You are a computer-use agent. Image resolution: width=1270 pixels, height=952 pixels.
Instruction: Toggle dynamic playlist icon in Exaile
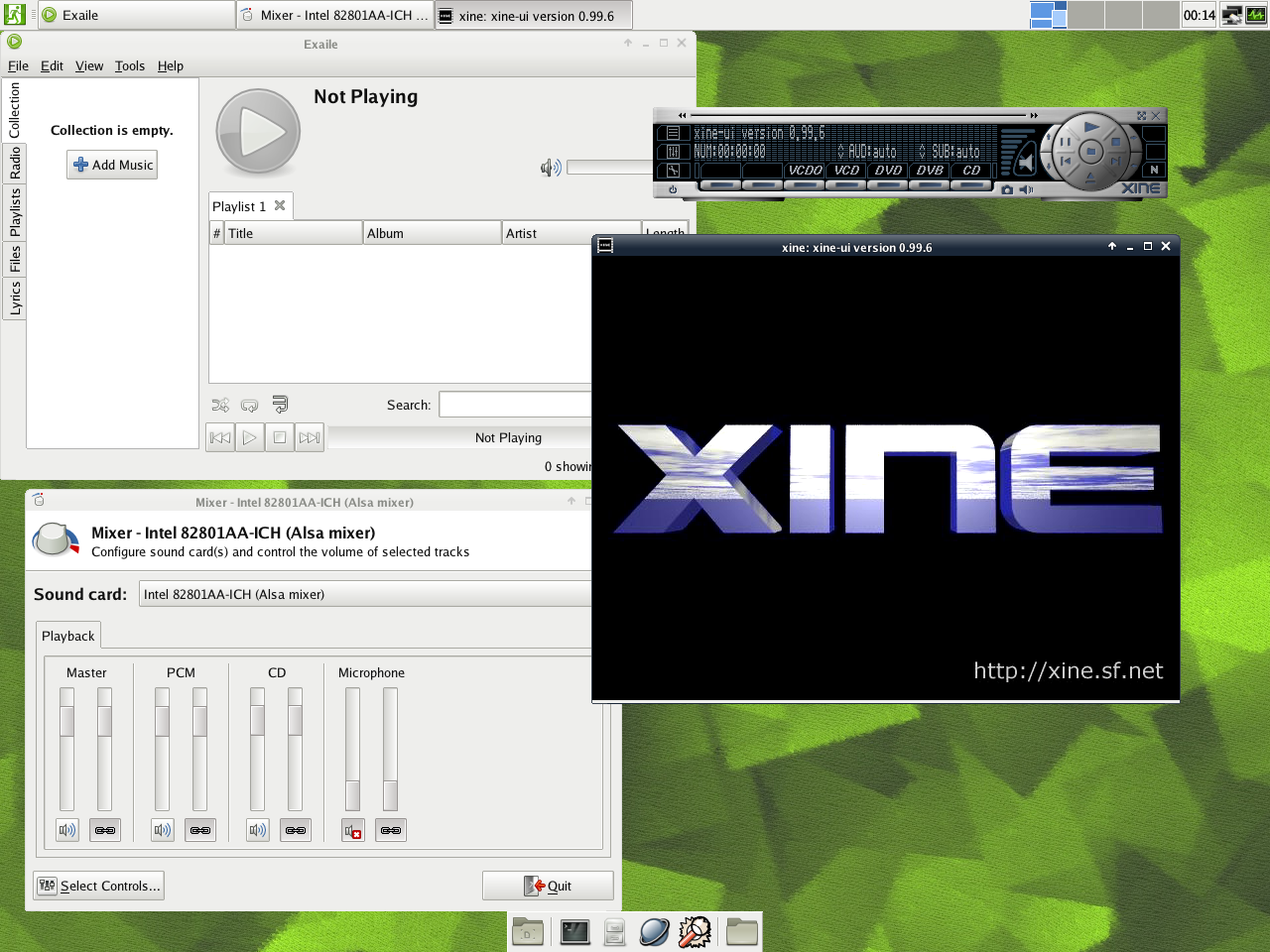(x=280, y=405)
